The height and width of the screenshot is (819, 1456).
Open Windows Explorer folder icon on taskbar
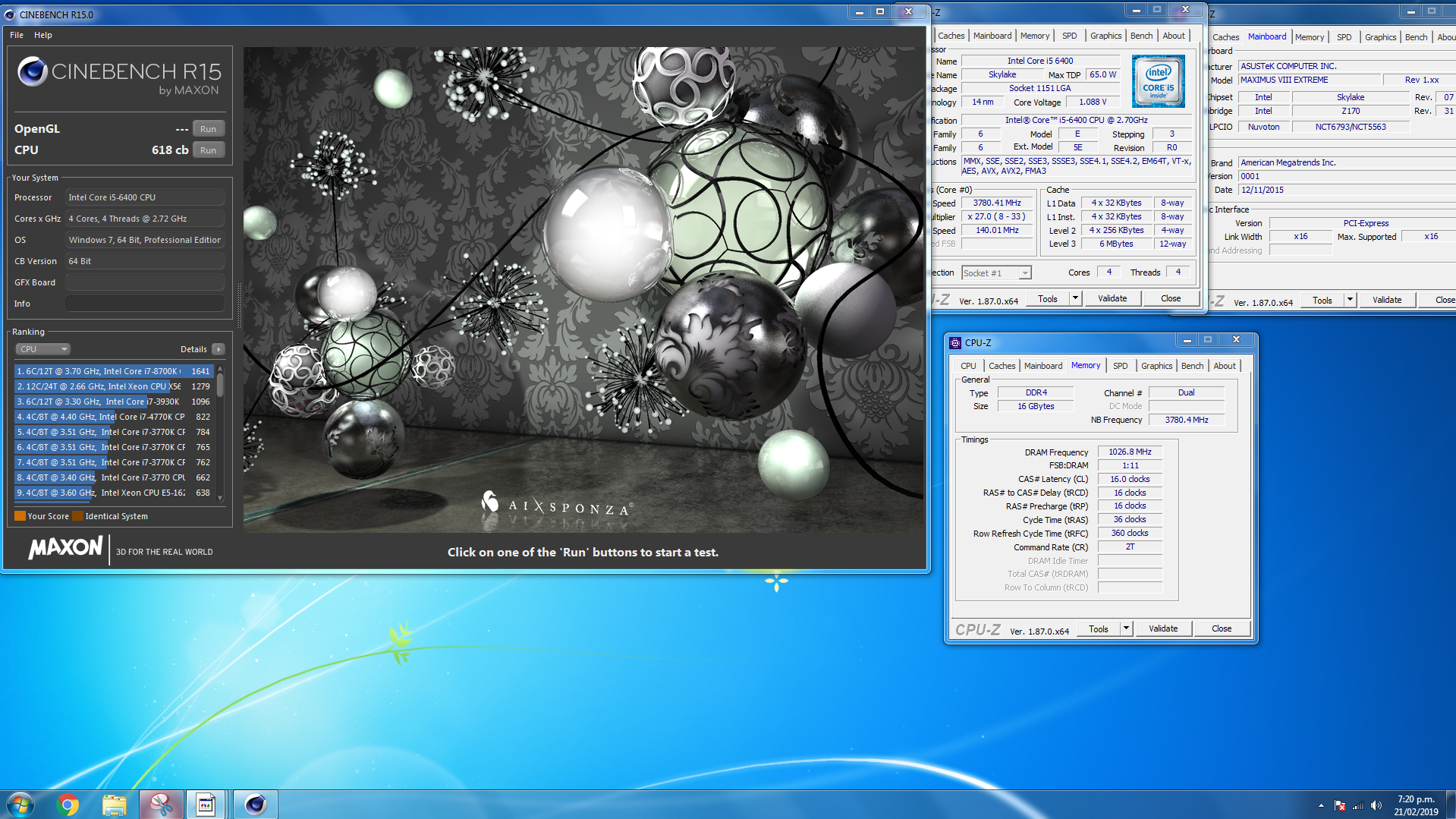point(114,805)
